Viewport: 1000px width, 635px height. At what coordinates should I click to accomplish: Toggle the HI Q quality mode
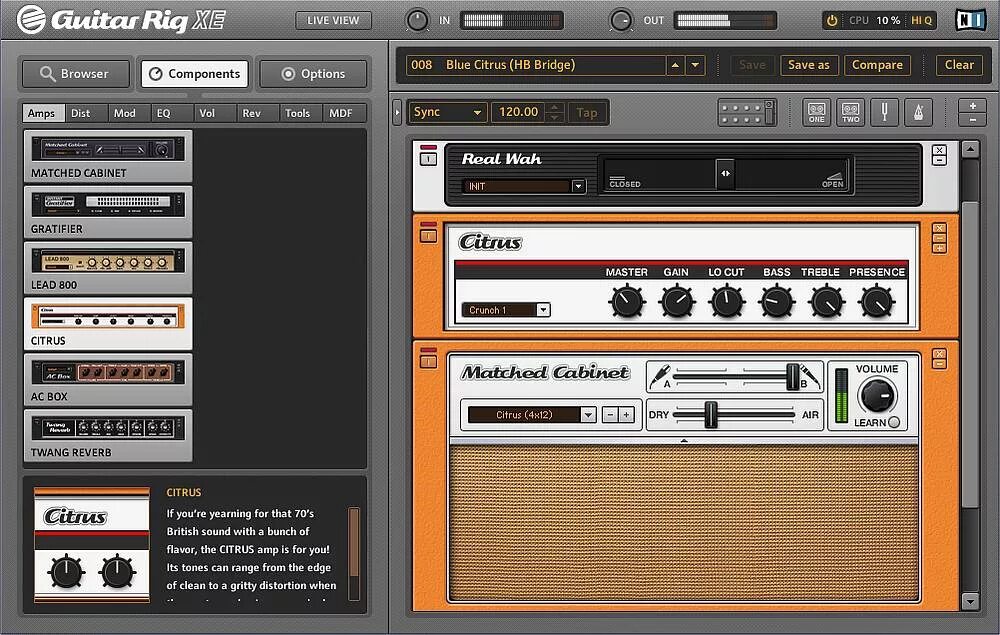pyautogui.click(x=921, y=20)
